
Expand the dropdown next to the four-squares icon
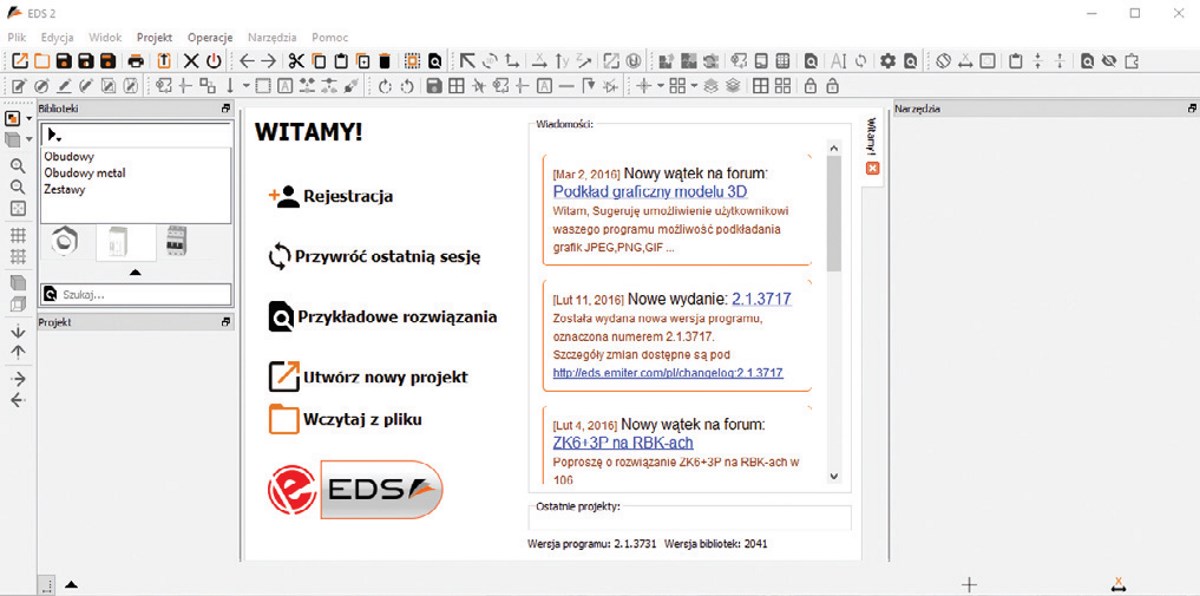coord(693,86)
